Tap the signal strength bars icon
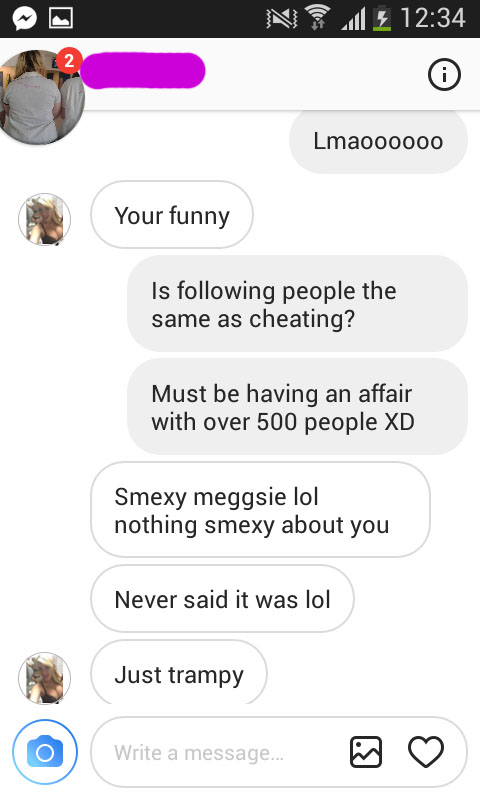This screenshot has height=800, width=480. point(353,19)
